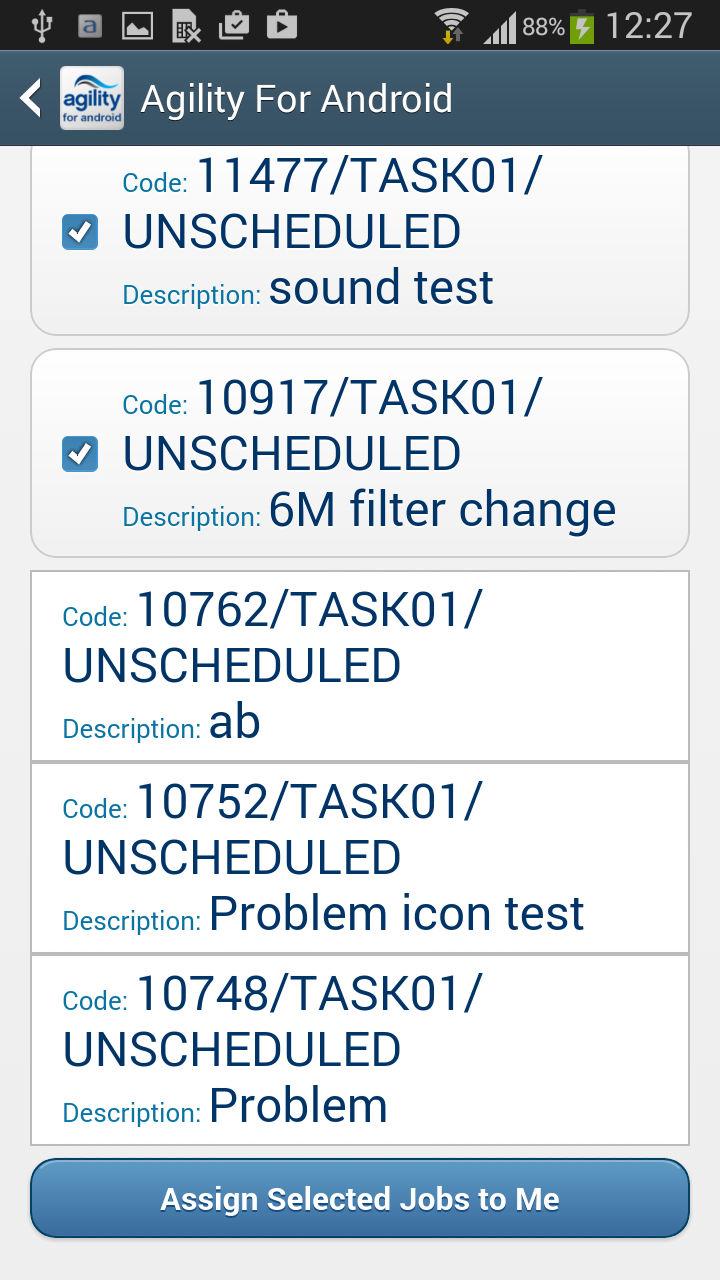Tap the Wi-Fi signal icon
Screen dimensions: 720x1280
(451, 26)
